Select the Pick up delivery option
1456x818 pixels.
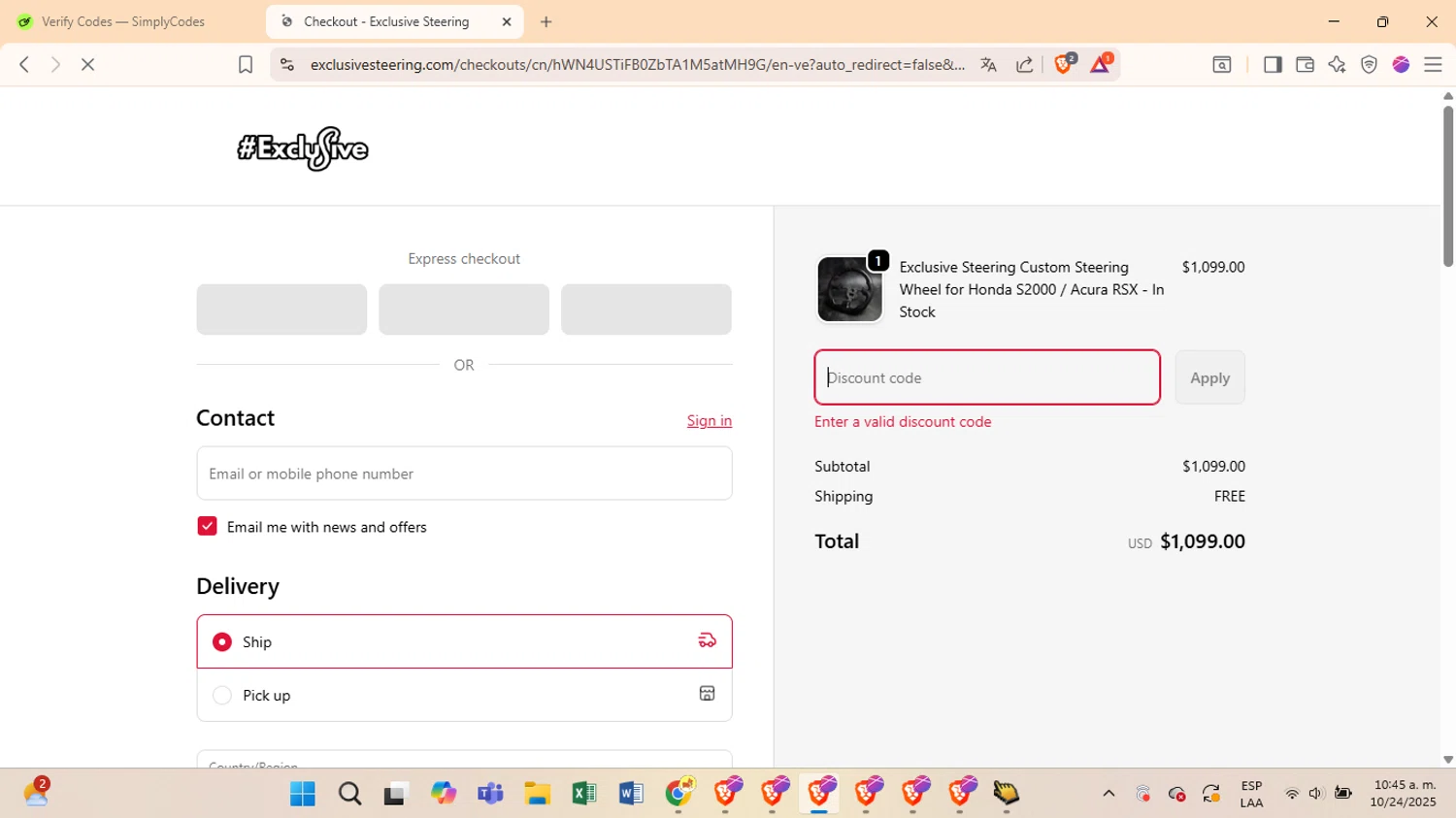coord(464,695)
